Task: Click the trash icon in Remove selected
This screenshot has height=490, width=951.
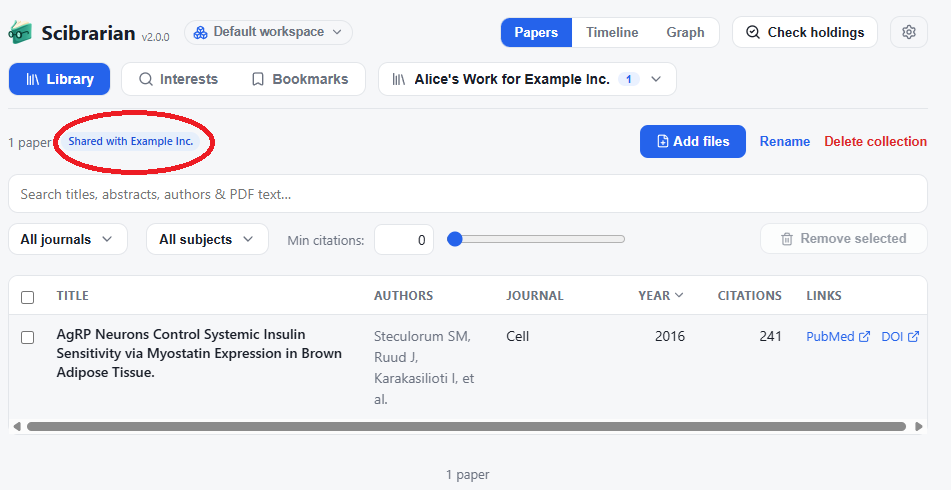Action: pyautogui.click(x=787, y=239)
